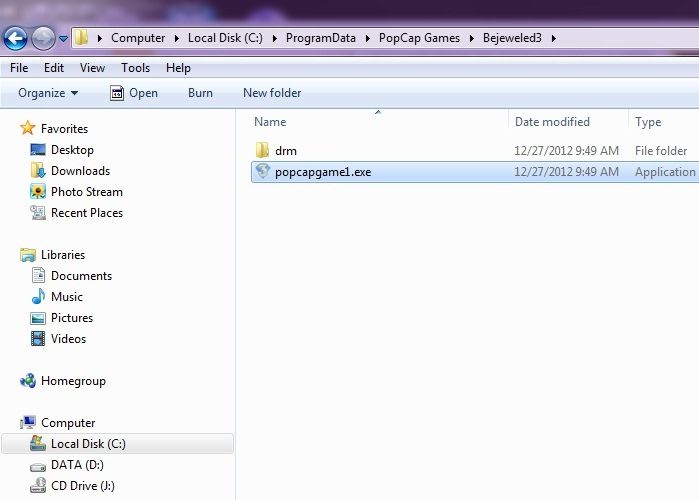The height and width of the screenshot is (500, 699).
Task: Go back with the blue Back arrow
Action: coord(15,38)
